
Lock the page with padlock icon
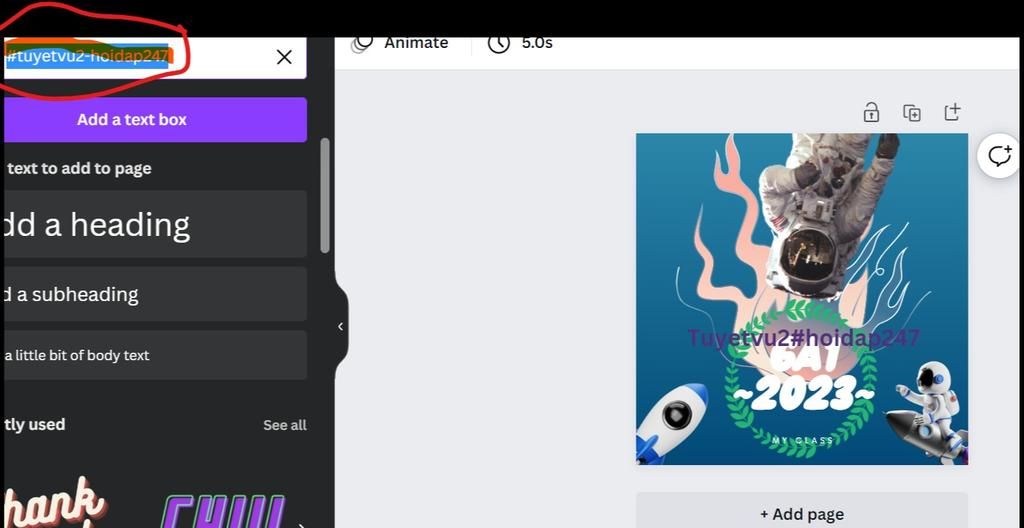[x=871, y=112]
